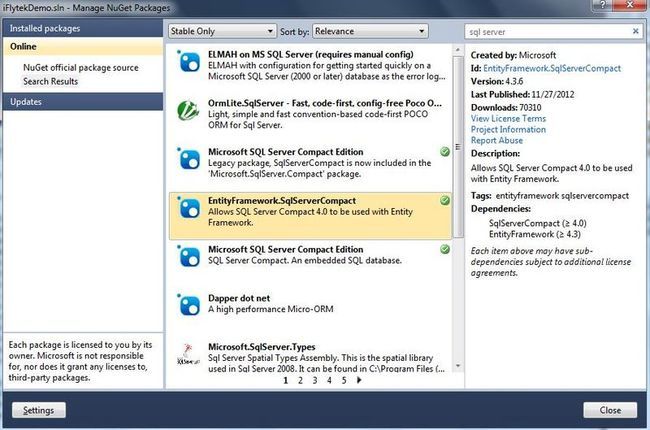The height and width of the screenshot is (430, 650).
Task: Open the Settings button
Action: (39, 410)
